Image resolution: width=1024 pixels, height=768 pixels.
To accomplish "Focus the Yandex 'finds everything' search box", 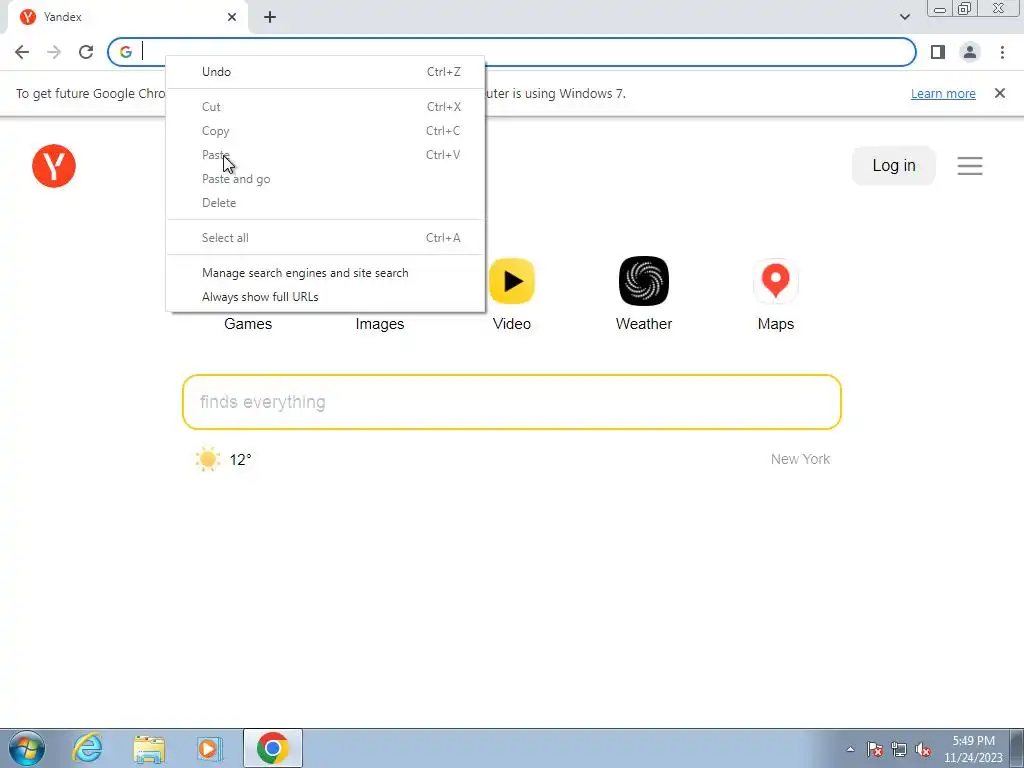I will click(512, 402).
